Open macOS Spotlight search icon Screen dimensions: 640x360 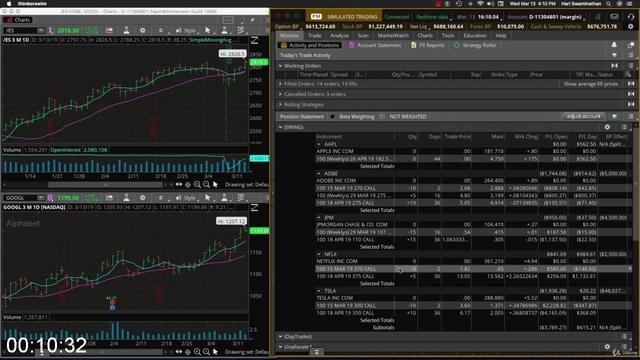[x=608, y=4]
